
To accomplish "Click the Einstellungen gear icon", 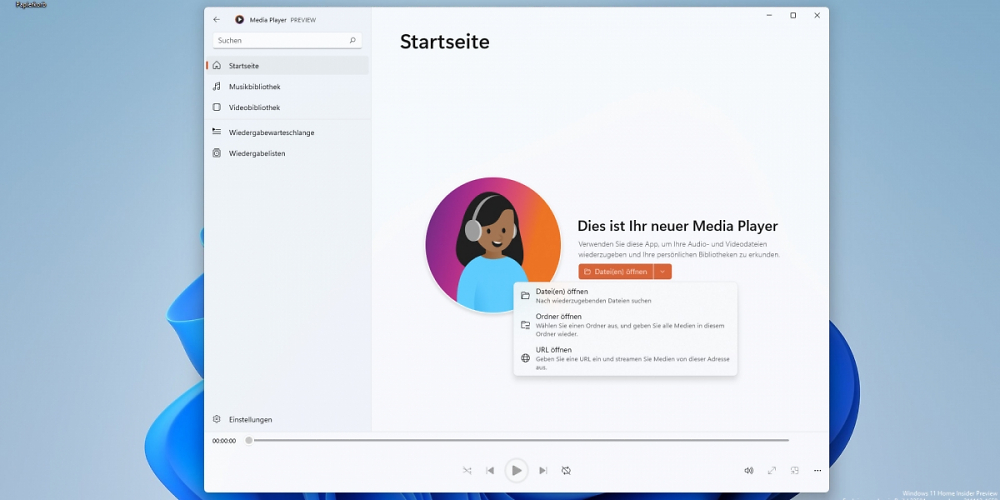I will tap(217, 419).
